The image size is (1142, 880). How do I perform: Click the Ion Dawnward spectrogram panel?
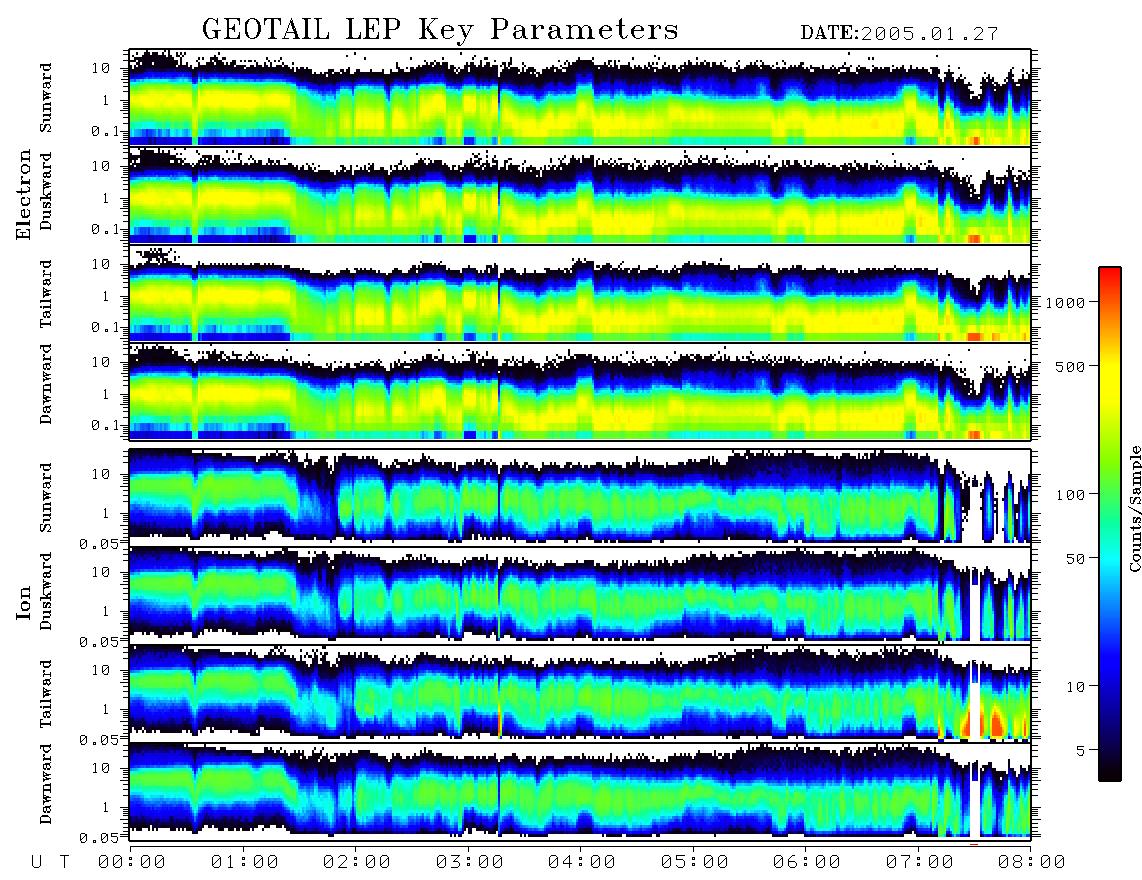click(580, 790)
